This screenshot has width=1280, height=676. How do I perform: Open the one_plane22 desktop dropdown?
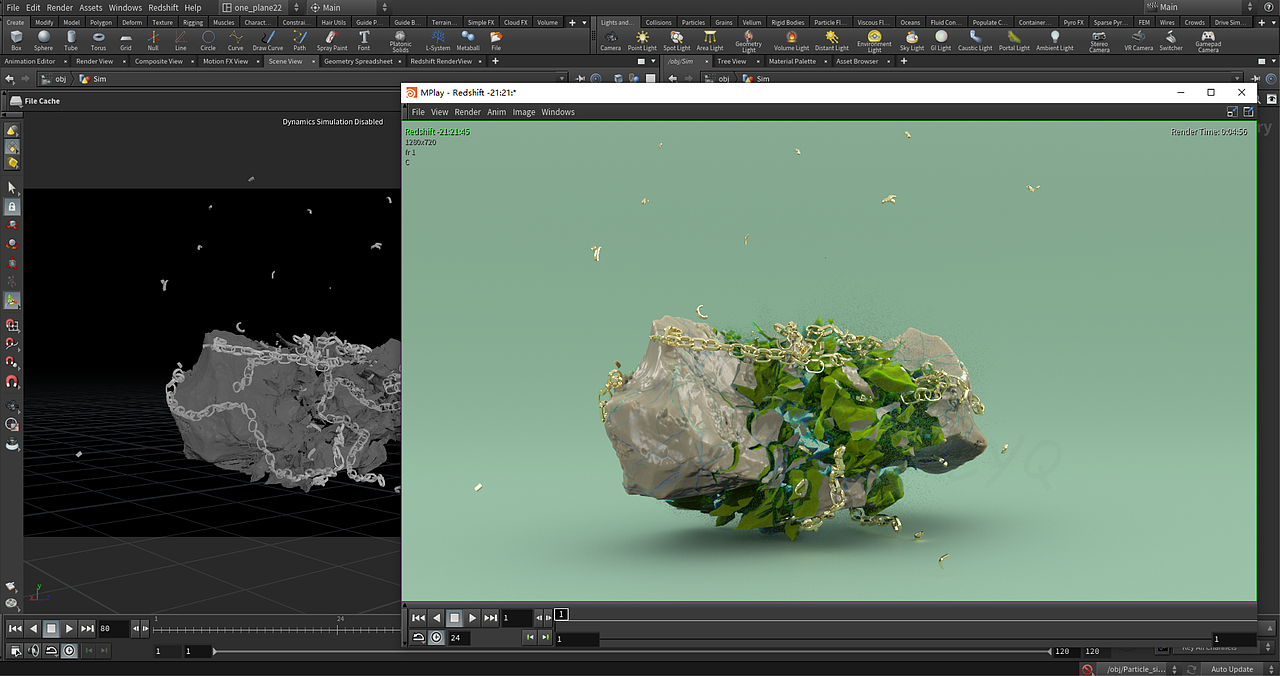click(256, 8)
